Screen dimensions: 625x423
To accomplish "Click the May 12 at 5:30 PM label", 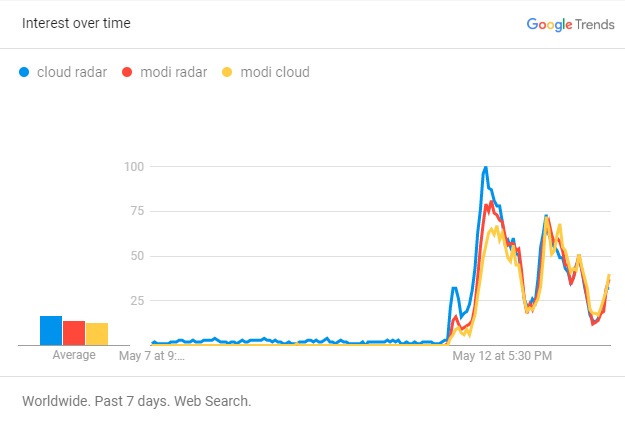I will (502, 356).
